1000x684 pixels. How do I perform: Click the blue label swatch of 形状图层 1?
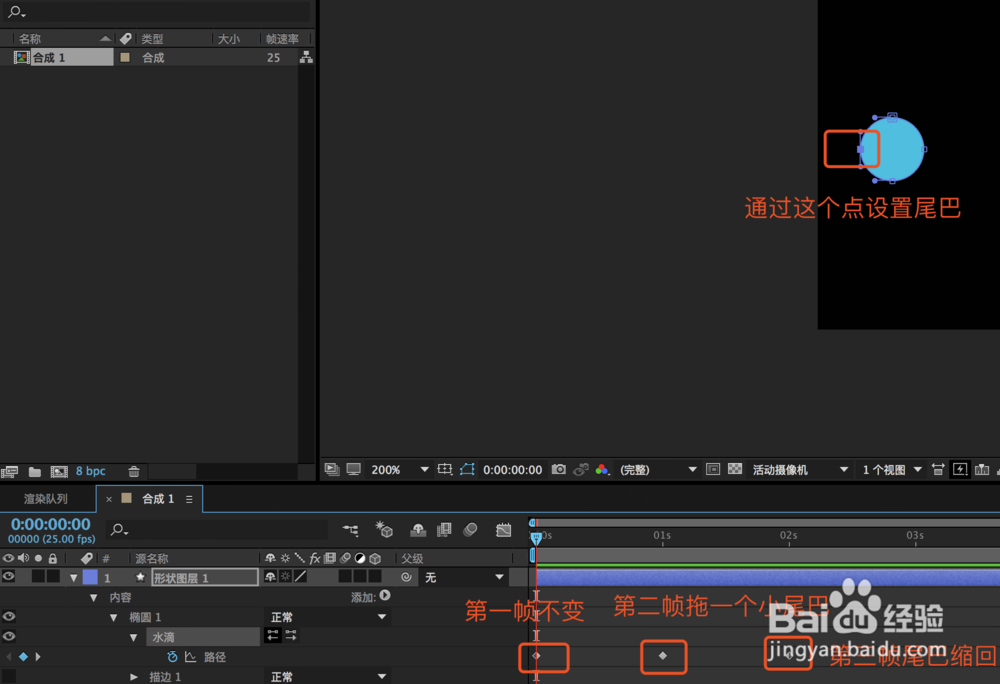click(90, 577)
